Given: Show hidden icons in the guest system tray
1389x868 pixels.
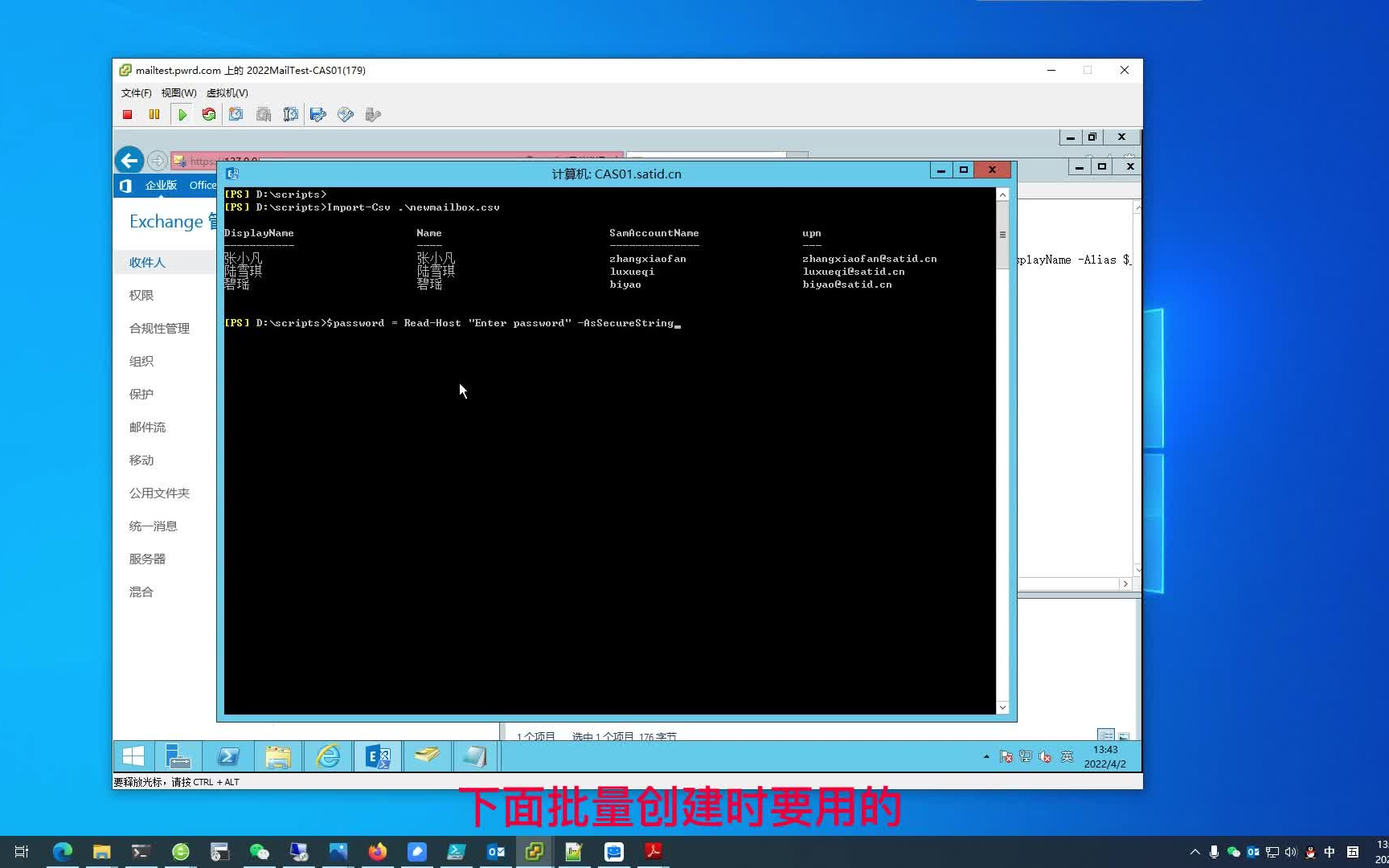Looking at the screenshot, I should click(x=986, y=757).
